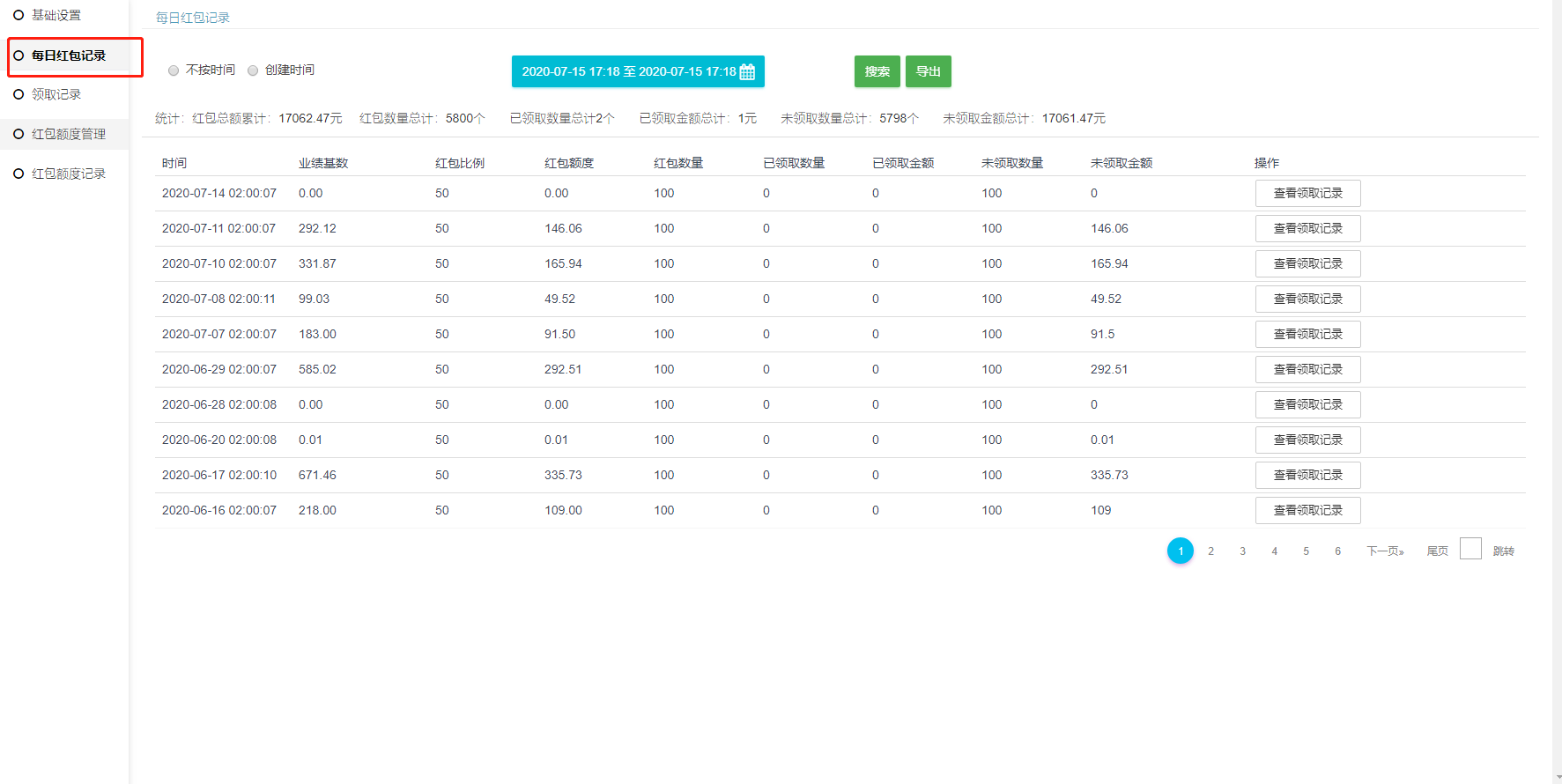View claim records for 2020-07-10 row
This screenshot has height=784, width=1562.
[1307, 263]
